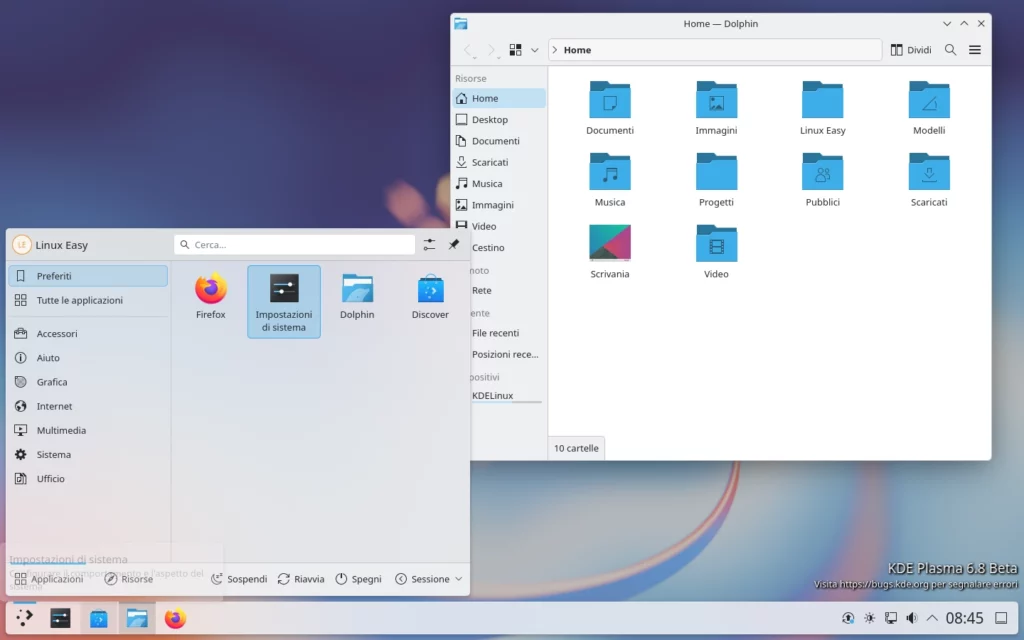
Task: Click the Discover icon in the taskbar
Action: [99, 618]
